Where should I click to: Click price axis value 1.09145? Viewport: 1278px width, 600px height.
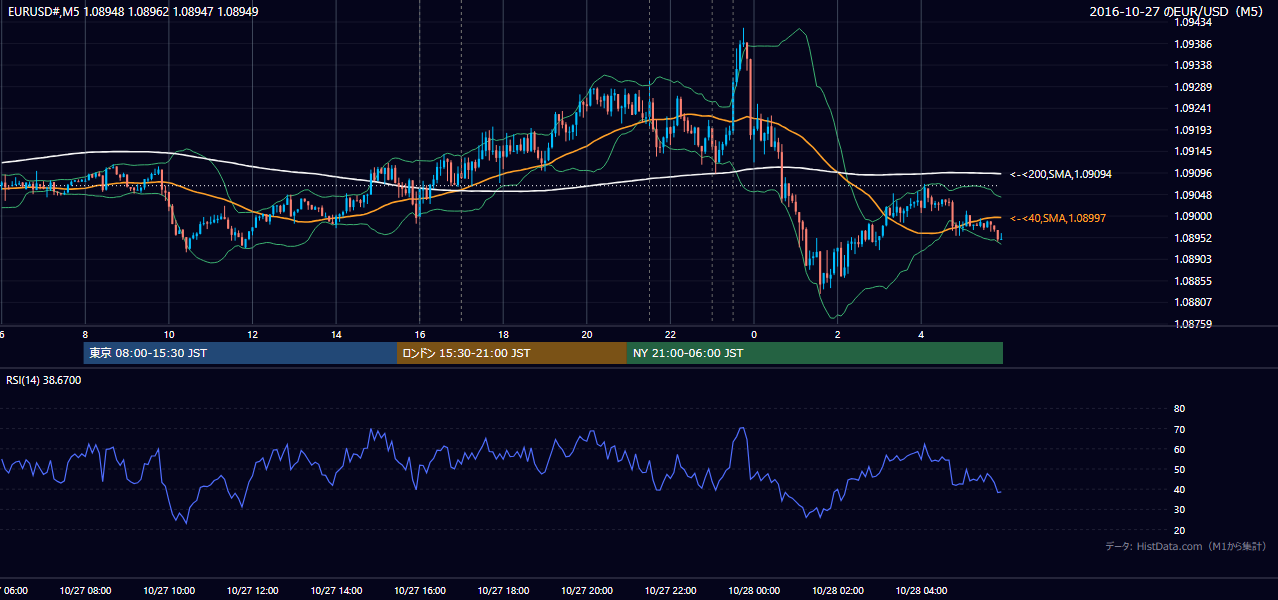(1193, 152)
